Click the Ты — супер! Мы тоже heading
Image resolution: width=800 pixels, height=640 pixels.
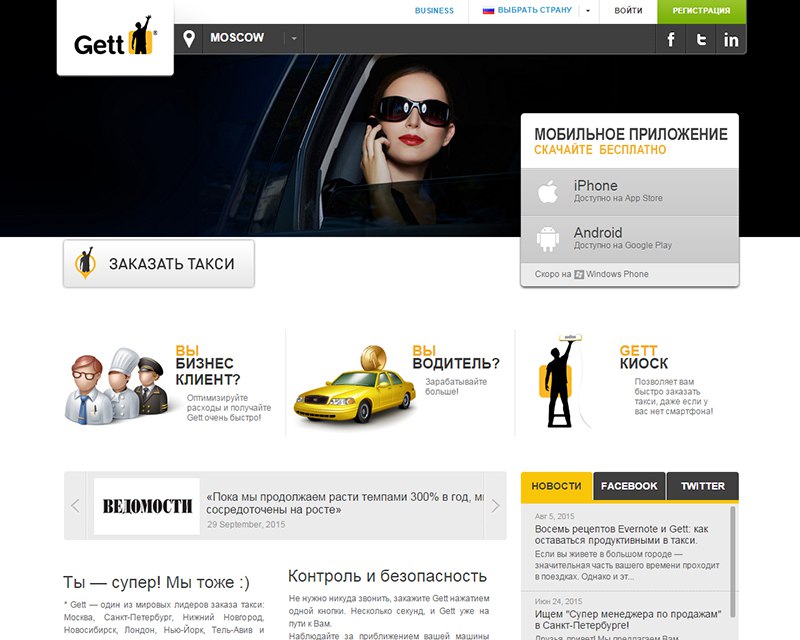[x=156, y=582]
